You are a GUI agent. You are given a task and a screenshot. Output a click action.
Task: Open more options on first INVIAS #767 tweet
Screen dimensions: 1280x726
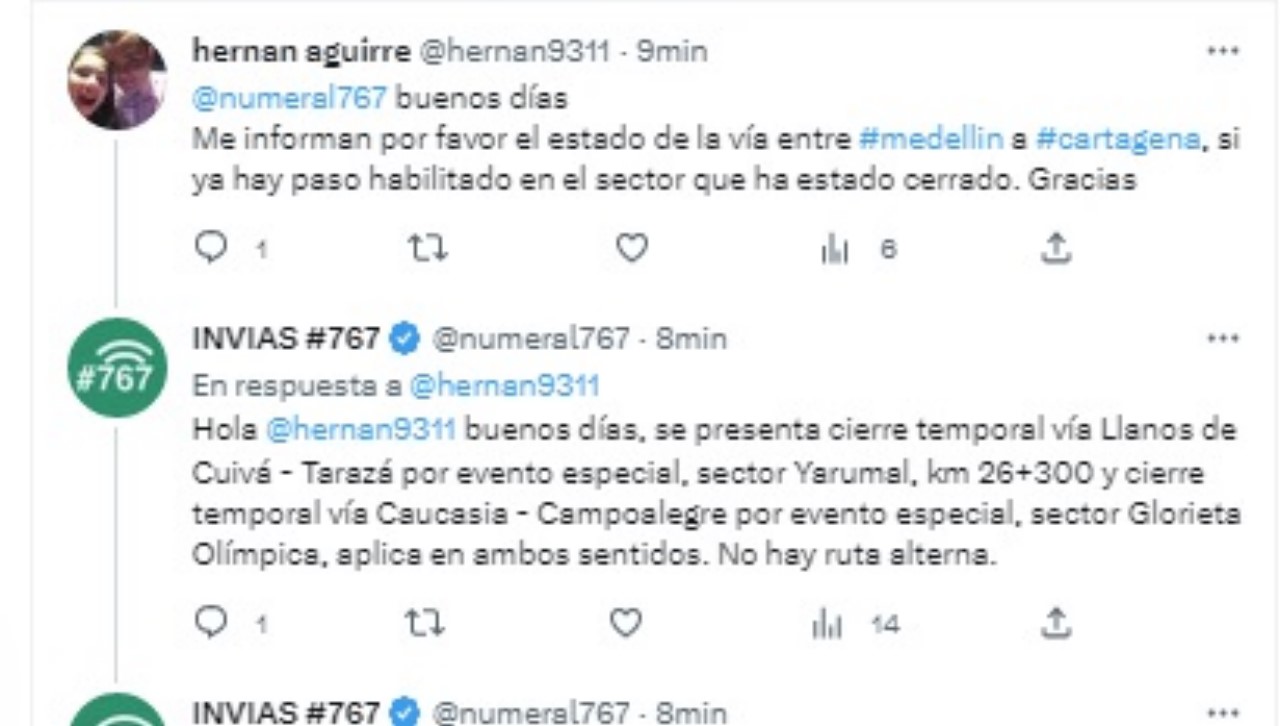[1224, 338]
